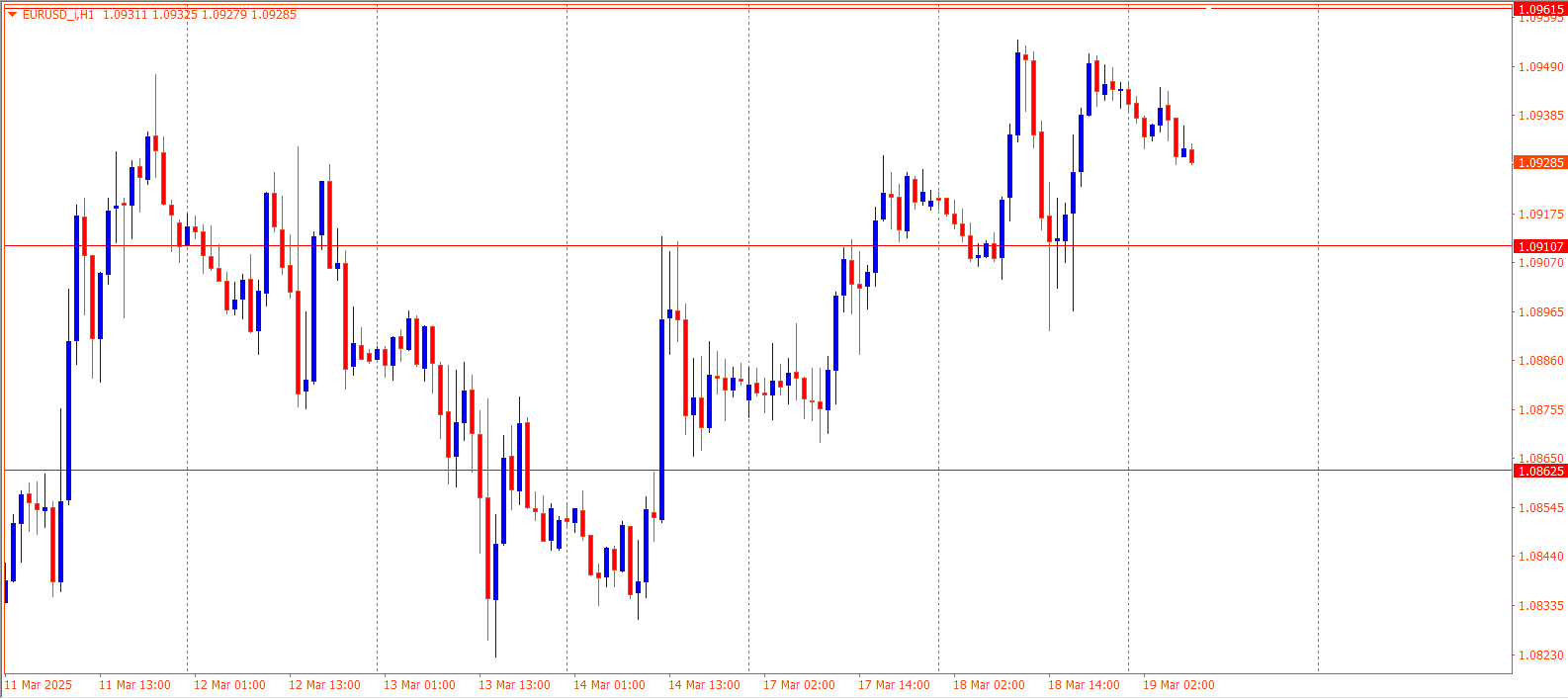Click the red 1.09615 price tag on the axis

1540,10
